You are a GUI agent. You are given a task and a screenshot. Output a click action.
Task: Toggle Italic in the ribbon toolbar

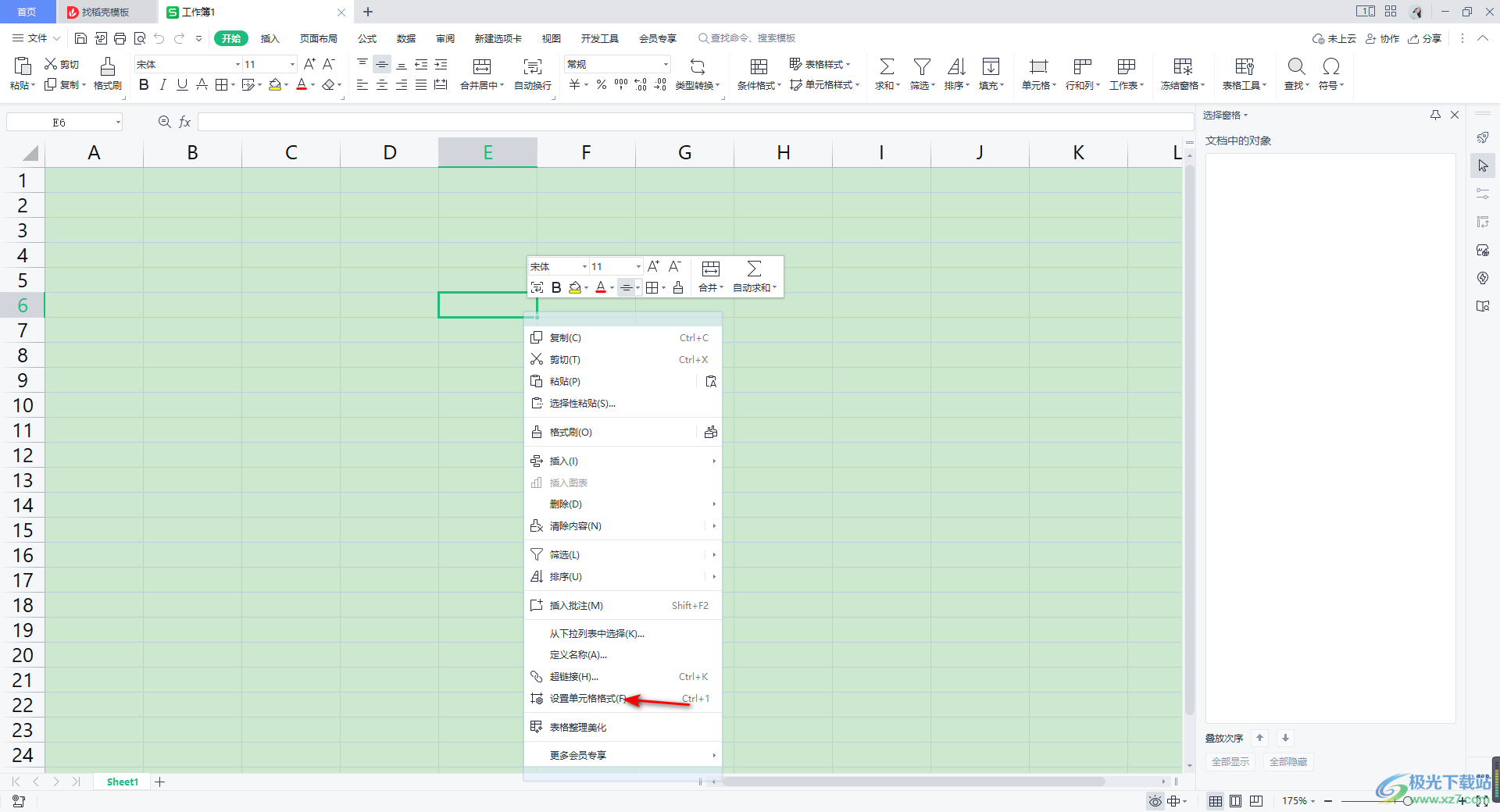click(163, 84)
